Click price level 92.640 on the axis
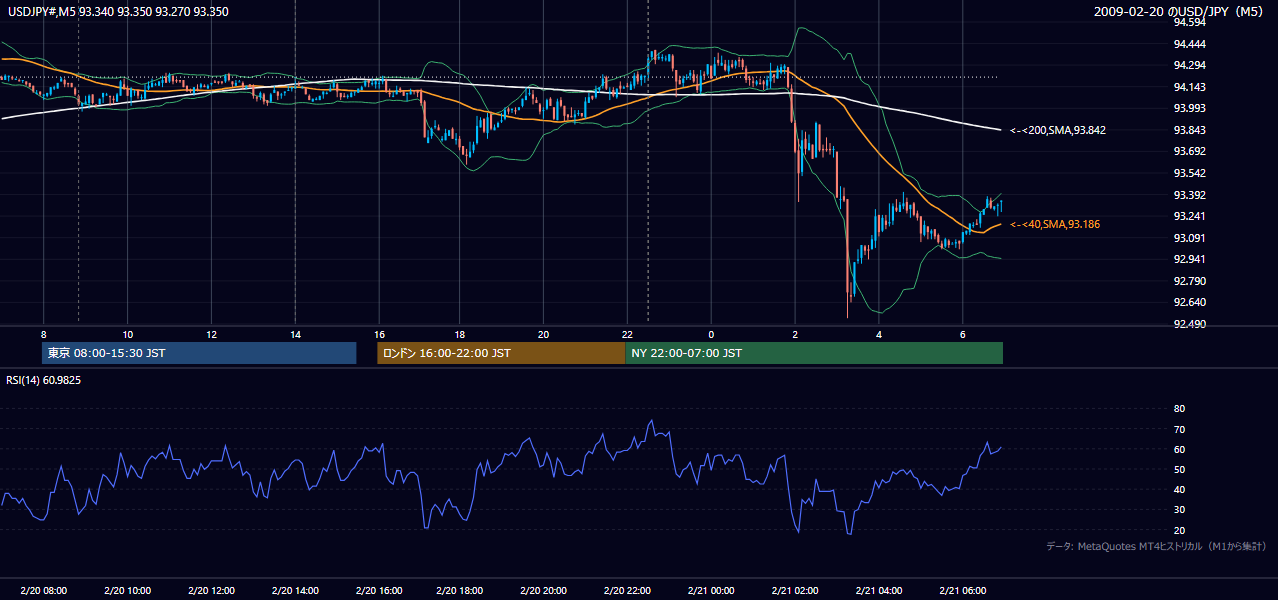Image resolution: width=1278 pixels, height=600 pixels. coord(1189,302)
